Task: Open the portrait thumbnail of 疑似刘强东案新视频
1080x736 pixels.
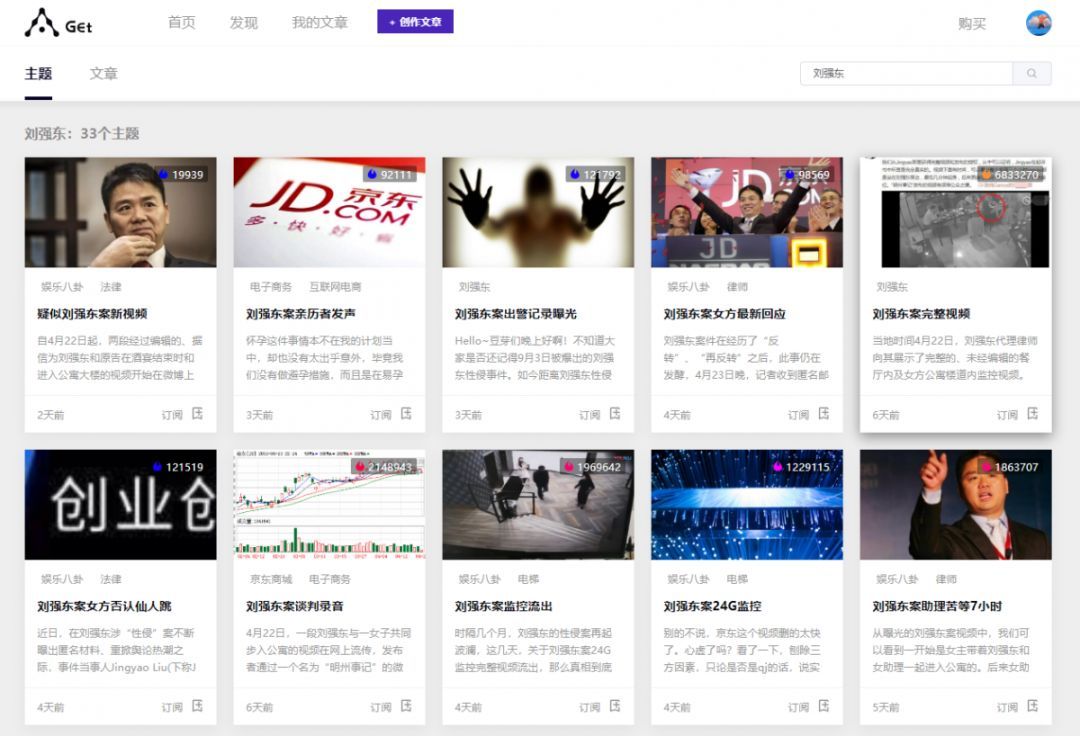Action: pyautogui.click(x=121, y=212)
